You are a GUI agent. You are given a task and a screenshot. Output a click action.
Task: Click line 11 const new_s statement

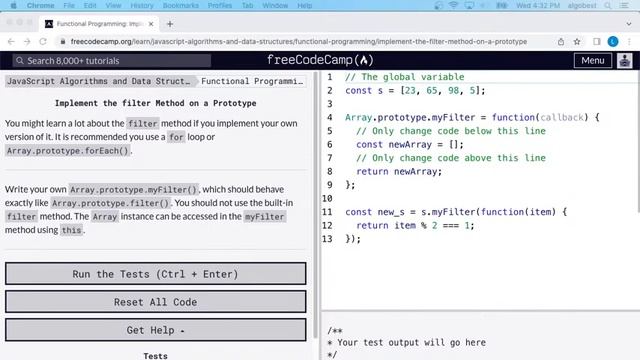[456, 212]
